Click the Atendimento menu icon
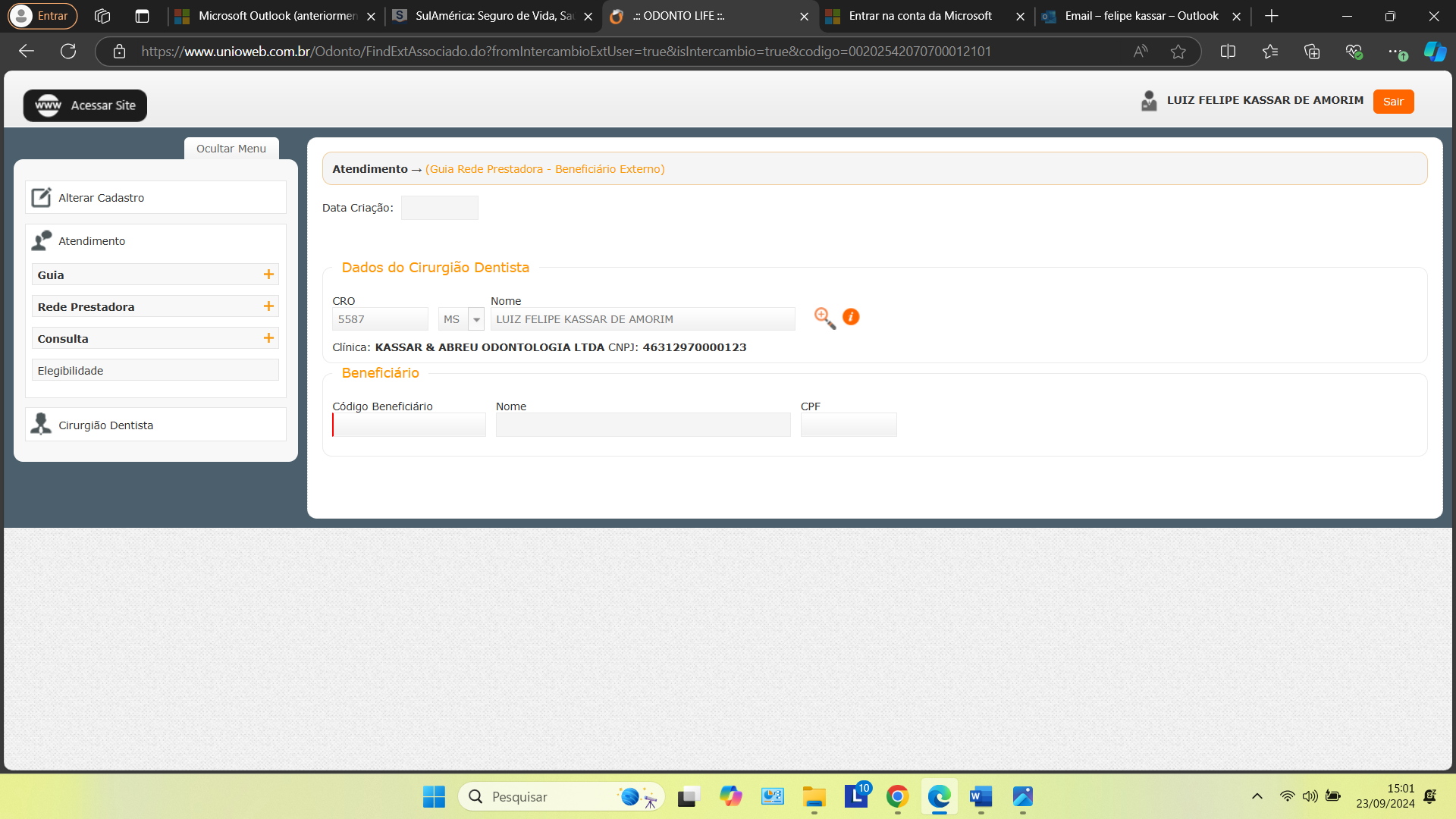 coord(42,241)
